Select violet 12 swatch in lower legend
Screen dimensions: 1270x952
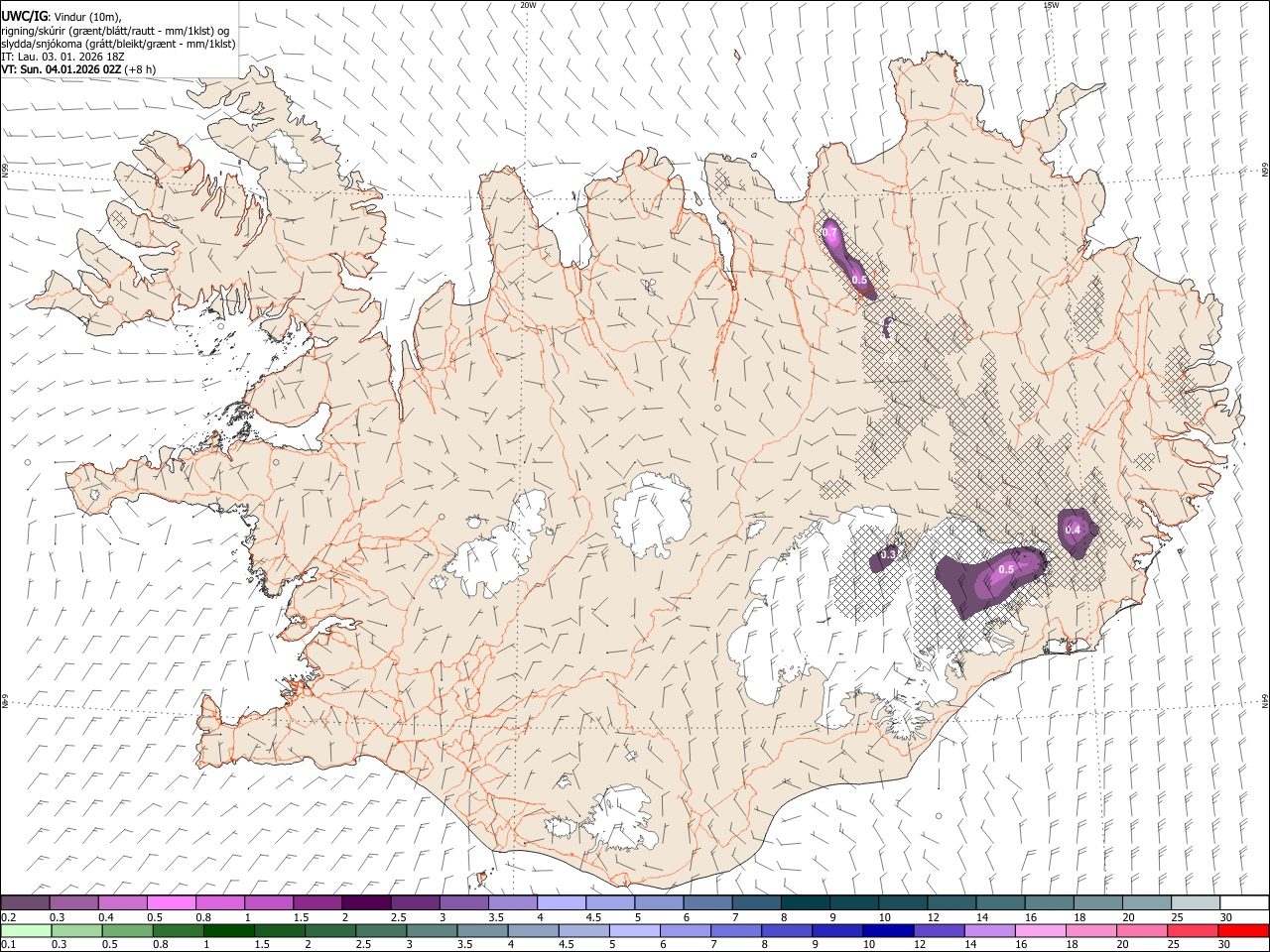pos(938,930)
